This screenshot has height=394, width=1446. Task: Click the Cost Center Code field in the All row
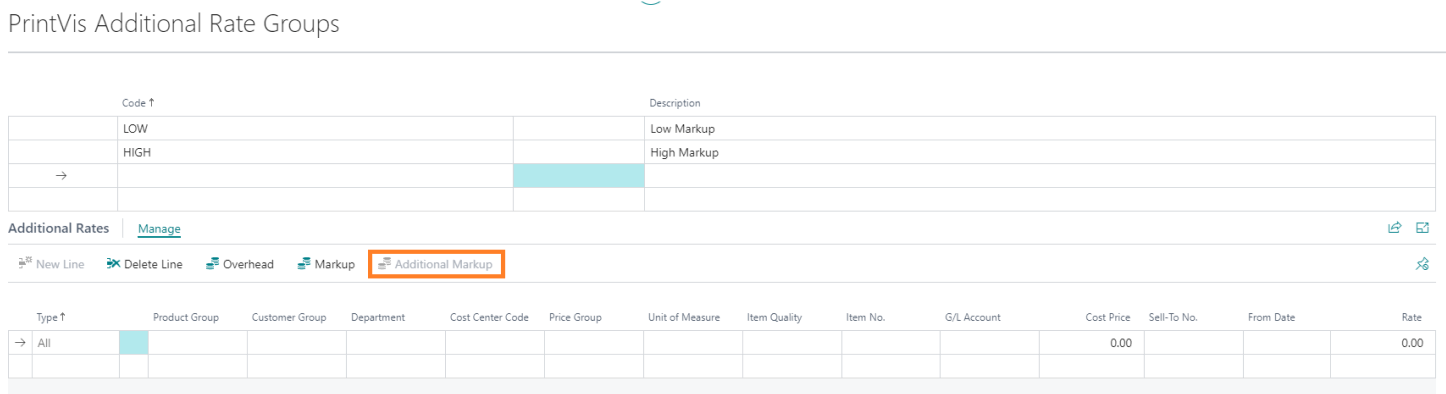(495, 343)
